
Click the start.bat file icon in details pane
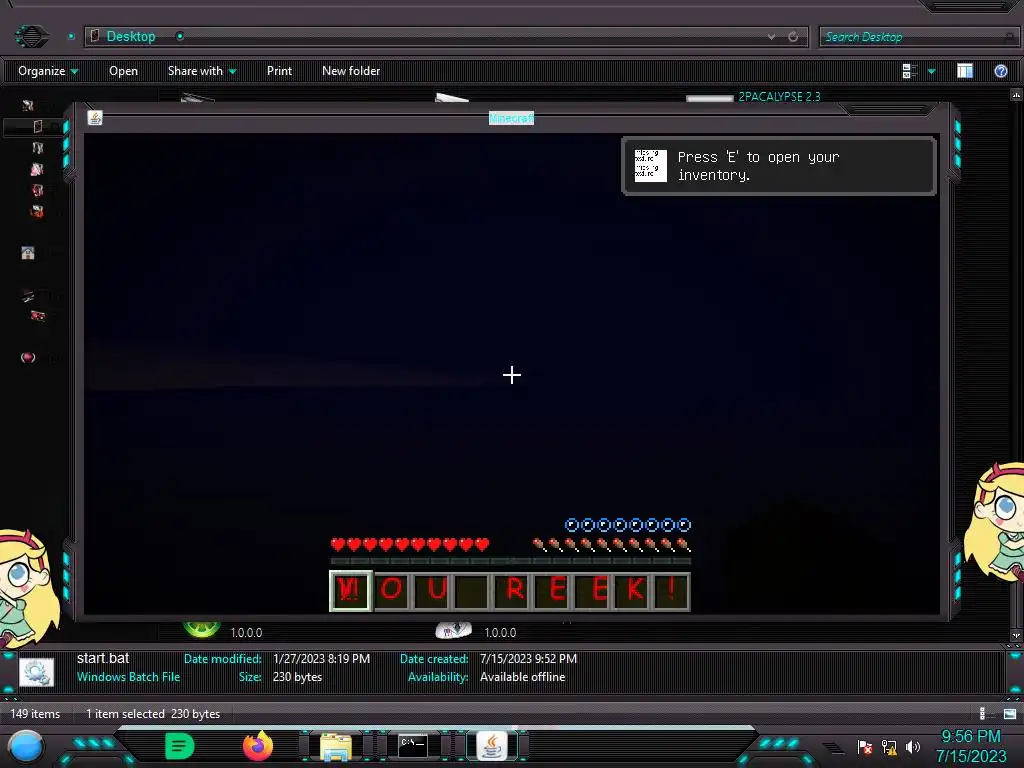pos(37,671)
